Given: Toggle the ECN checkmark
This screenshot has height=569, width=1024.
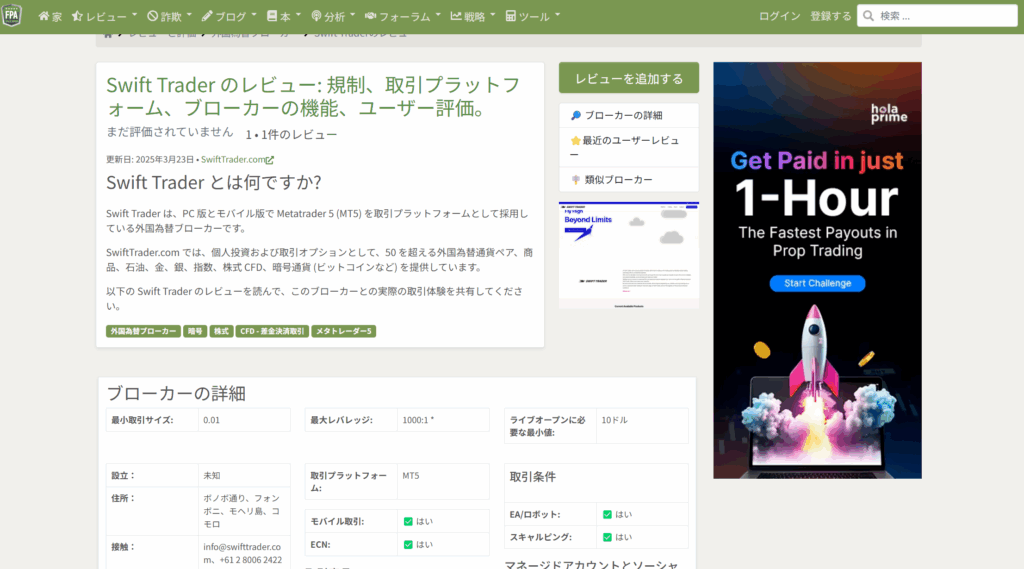Looking at the screenshot, I should point(408,544).
